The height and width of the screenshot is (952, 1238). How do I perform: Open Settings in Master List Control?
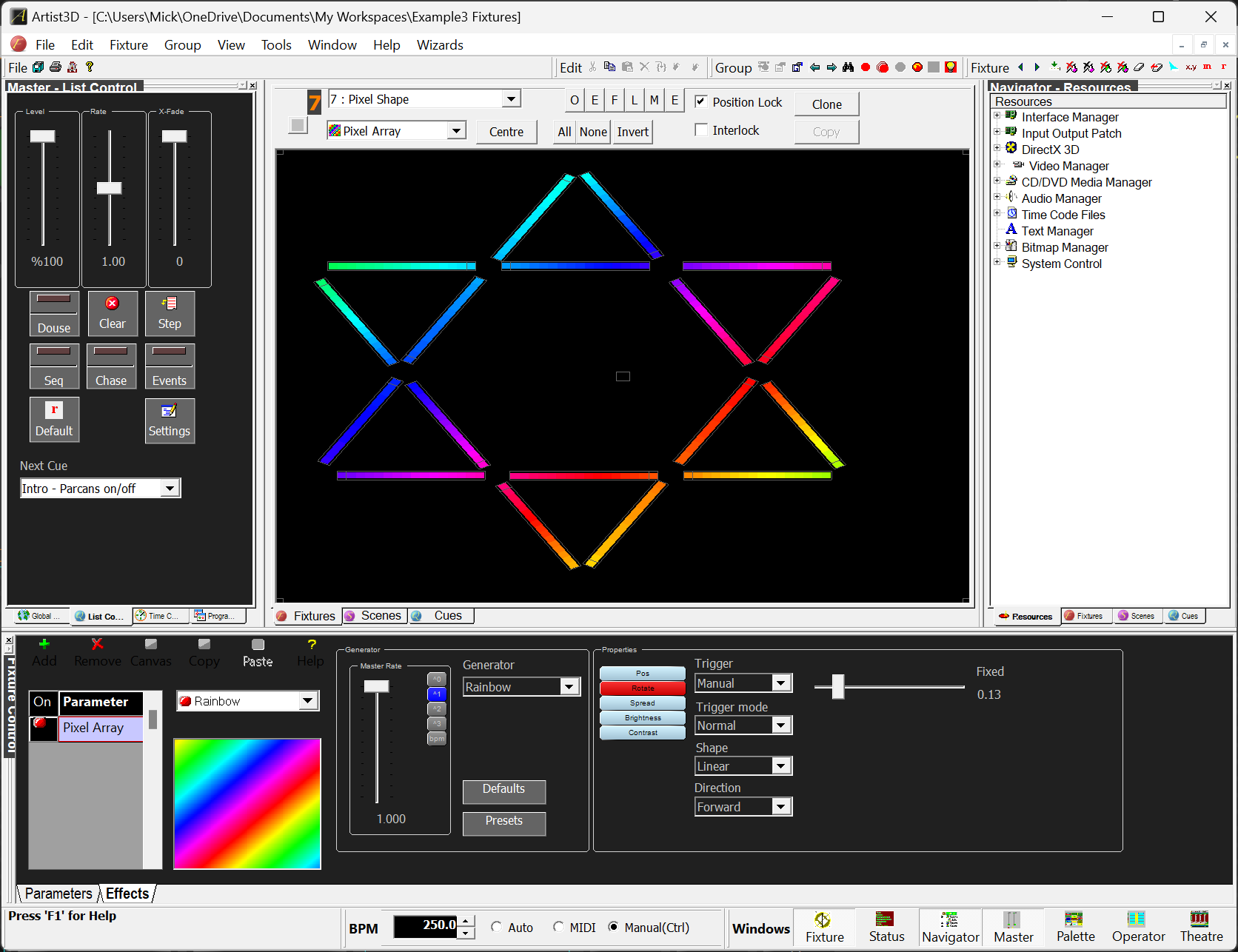(170, 420)
